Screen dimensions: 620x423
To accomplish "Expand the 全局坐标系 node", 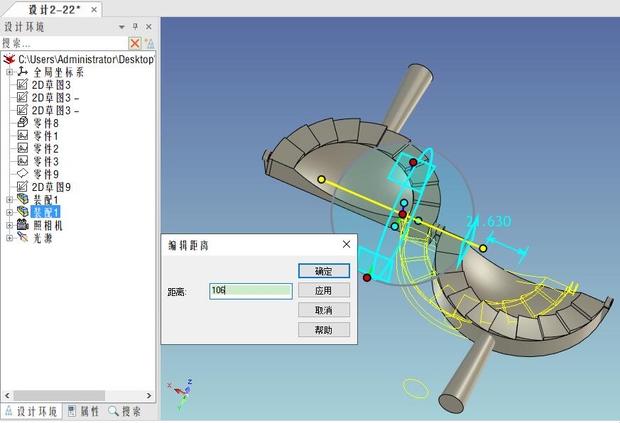I will tap(9, 72).
